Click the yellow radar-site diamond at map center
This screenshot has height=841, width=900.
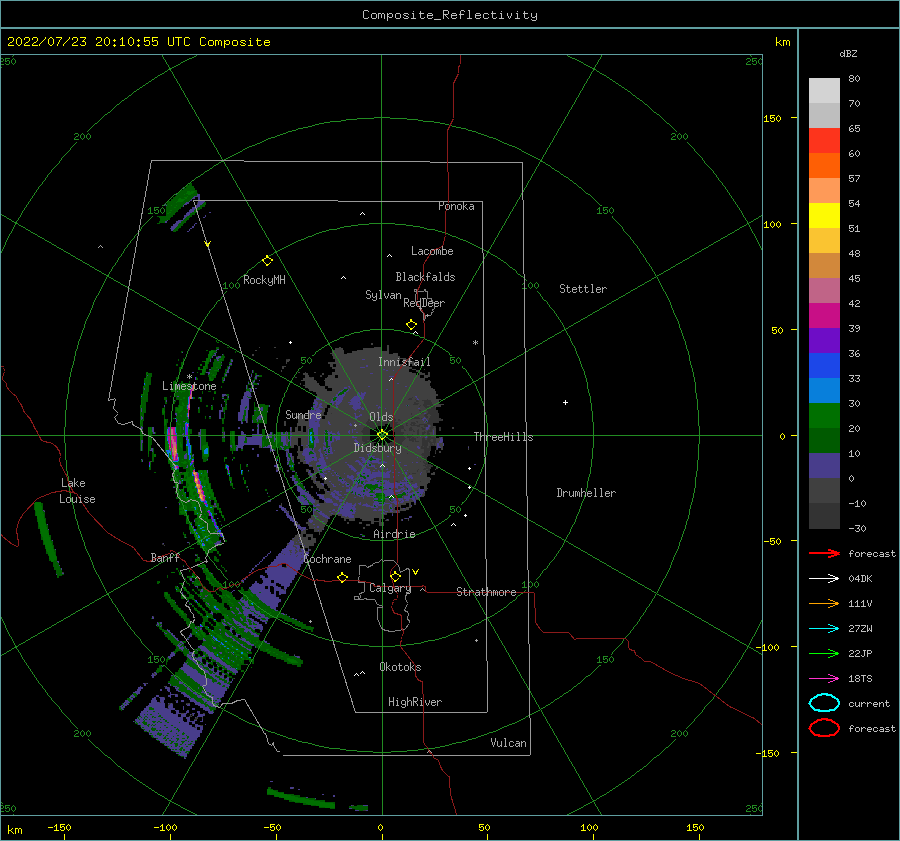(x=382, y=435)
